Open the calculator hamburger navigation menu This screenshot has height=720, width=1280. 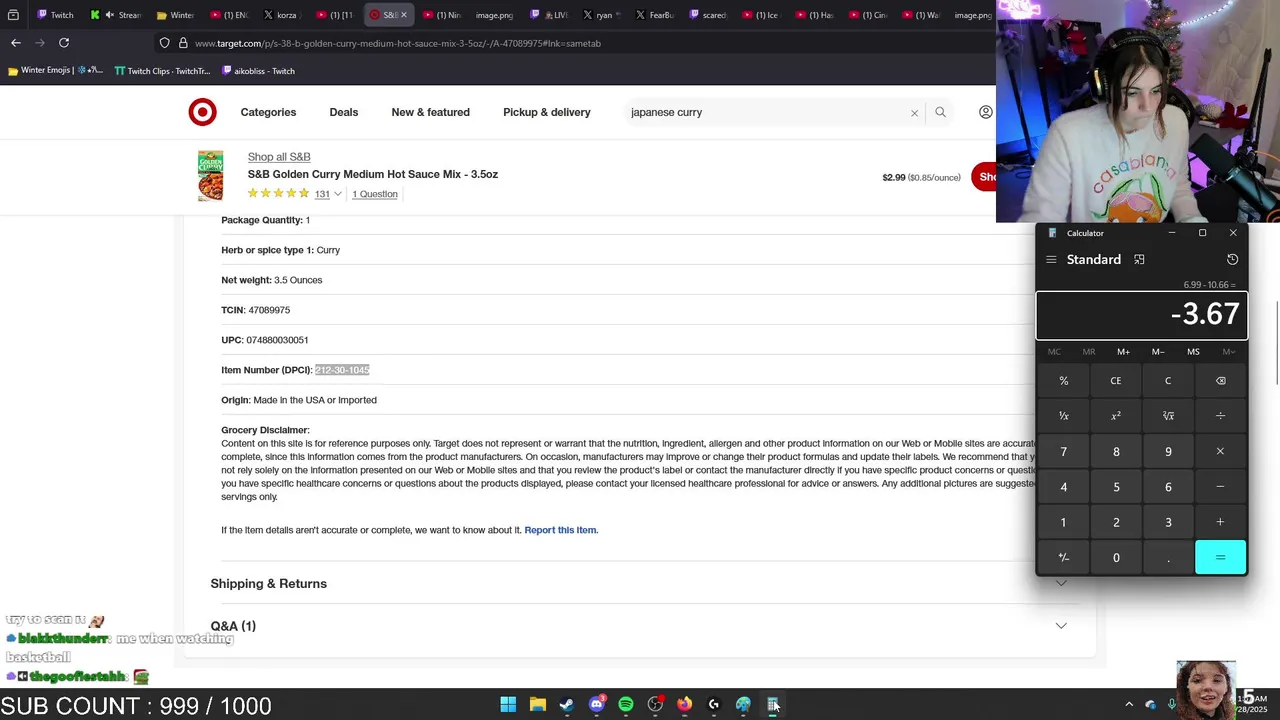pos(1051,259)
